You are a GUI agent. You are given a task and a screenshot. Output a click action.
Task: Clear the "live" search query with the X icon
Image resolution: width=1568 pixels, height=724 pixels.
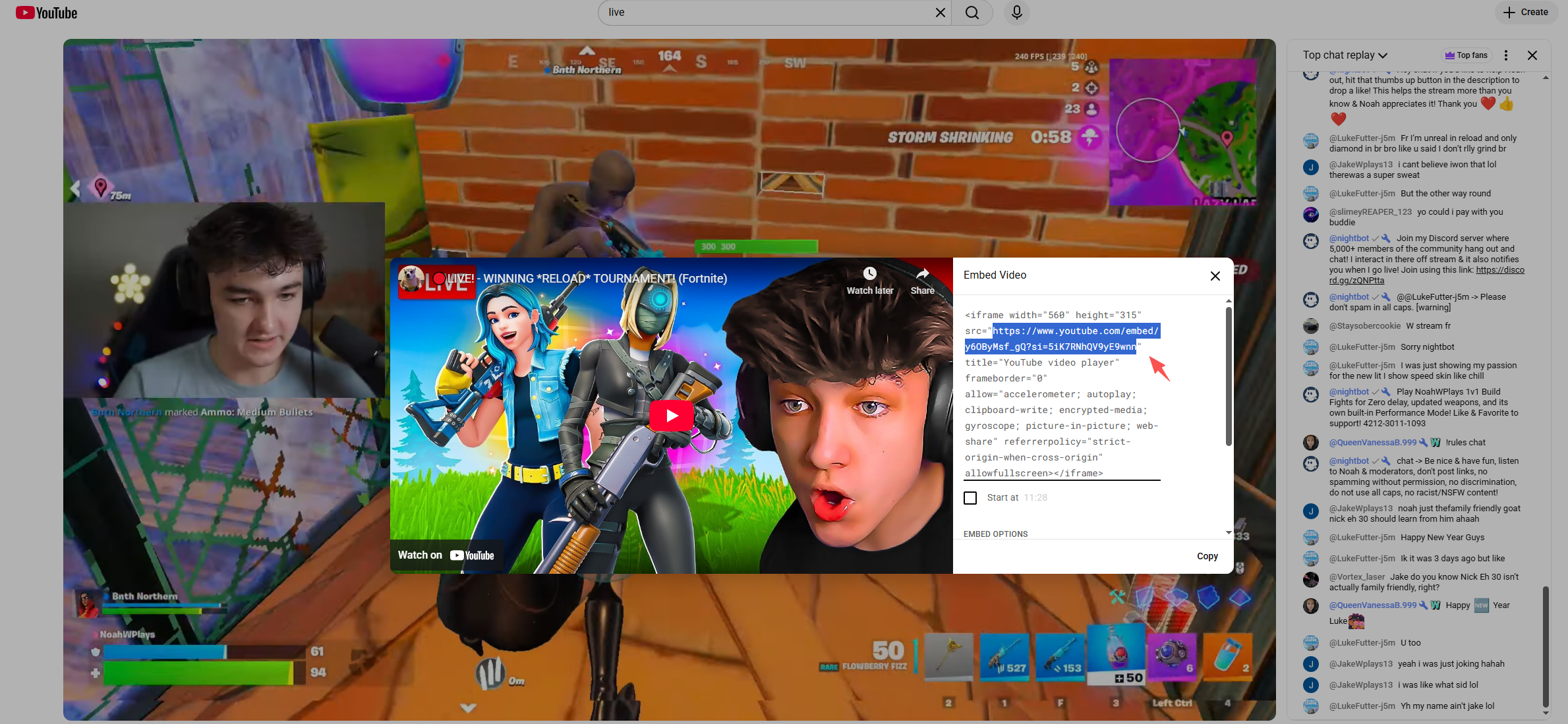[940, 12]
